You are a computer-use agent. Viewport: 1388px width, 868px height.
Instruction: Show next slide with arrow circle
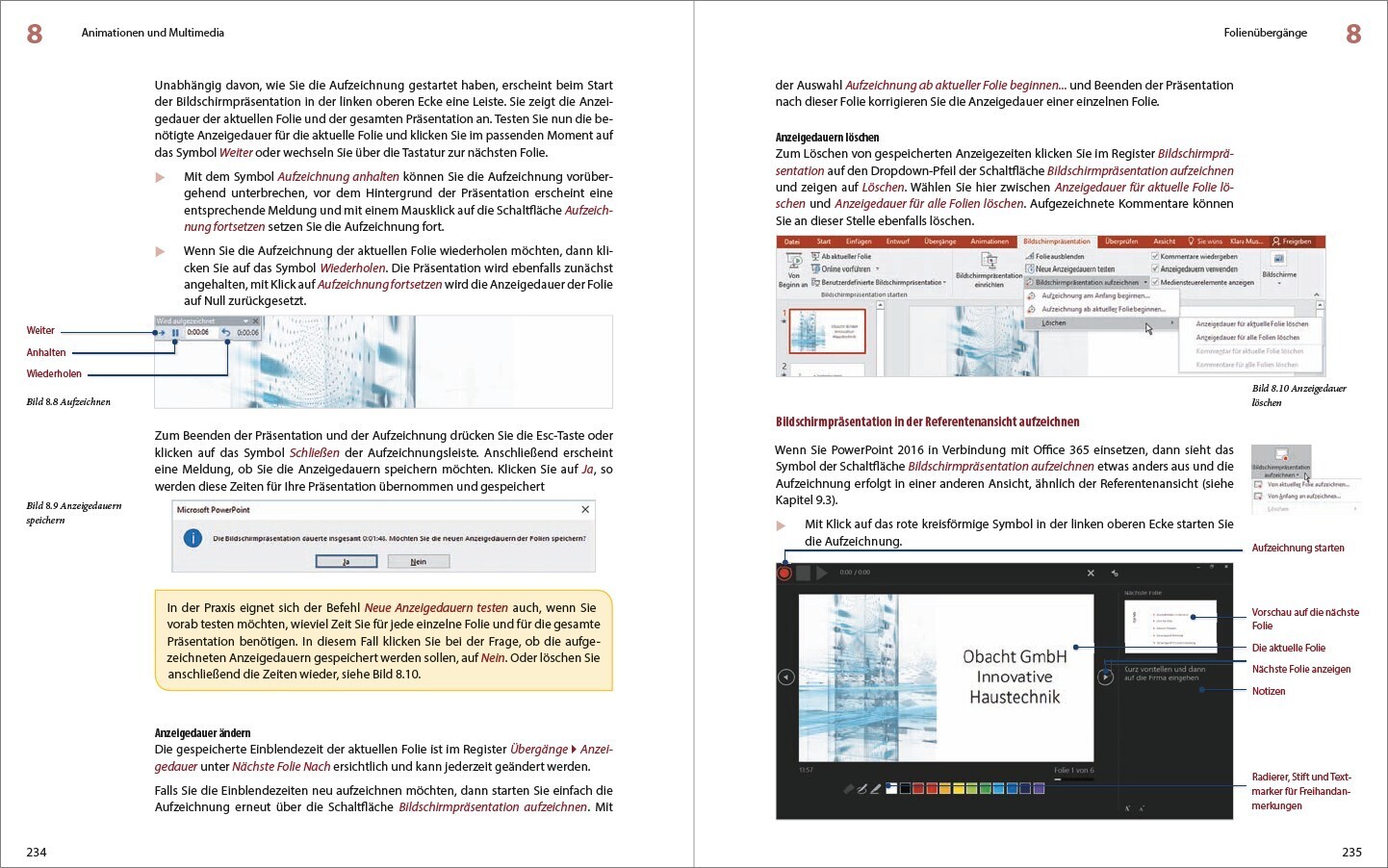click(1105, 677)
